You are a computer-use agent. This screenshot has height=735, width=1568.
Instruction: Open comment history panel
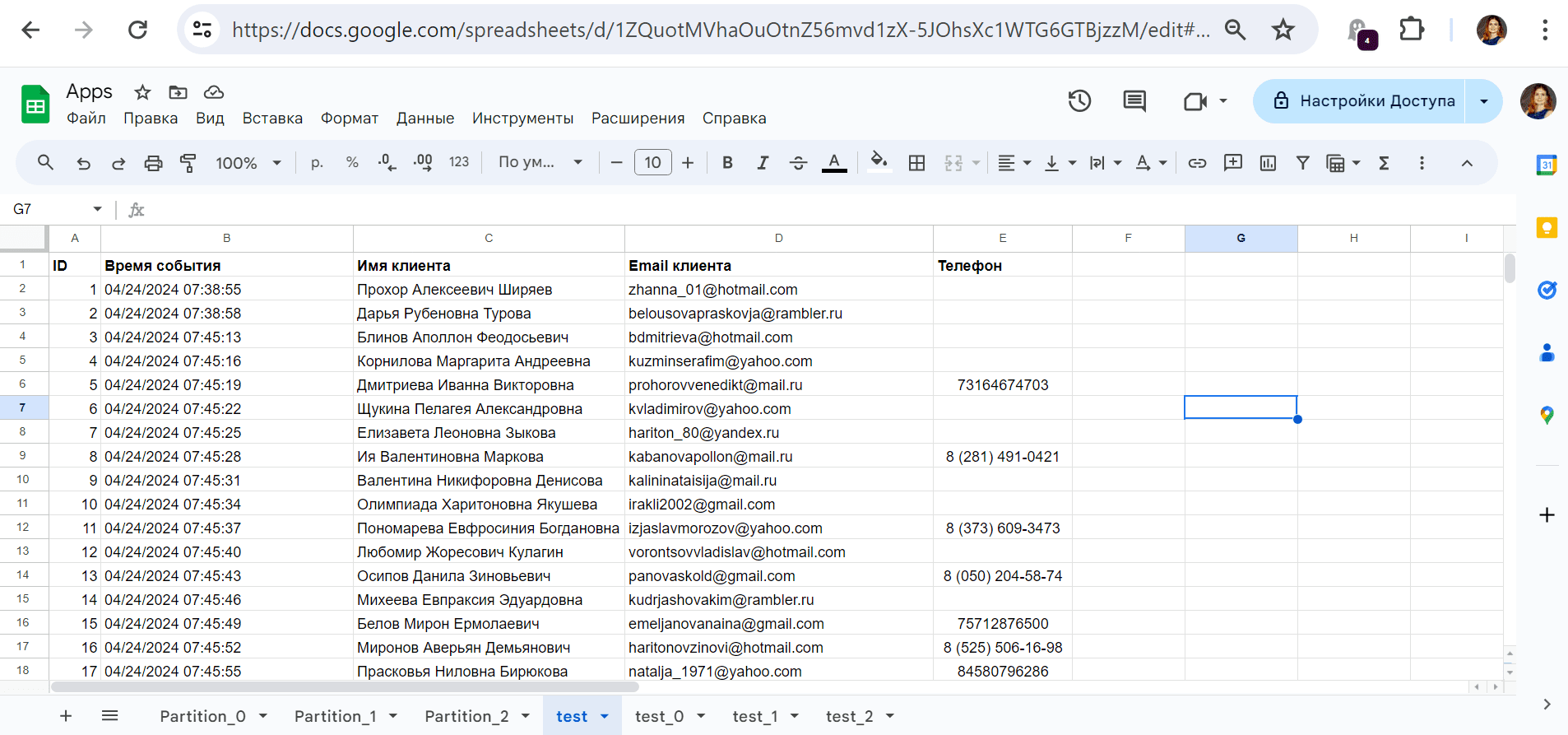click(x=1134, y=101)
